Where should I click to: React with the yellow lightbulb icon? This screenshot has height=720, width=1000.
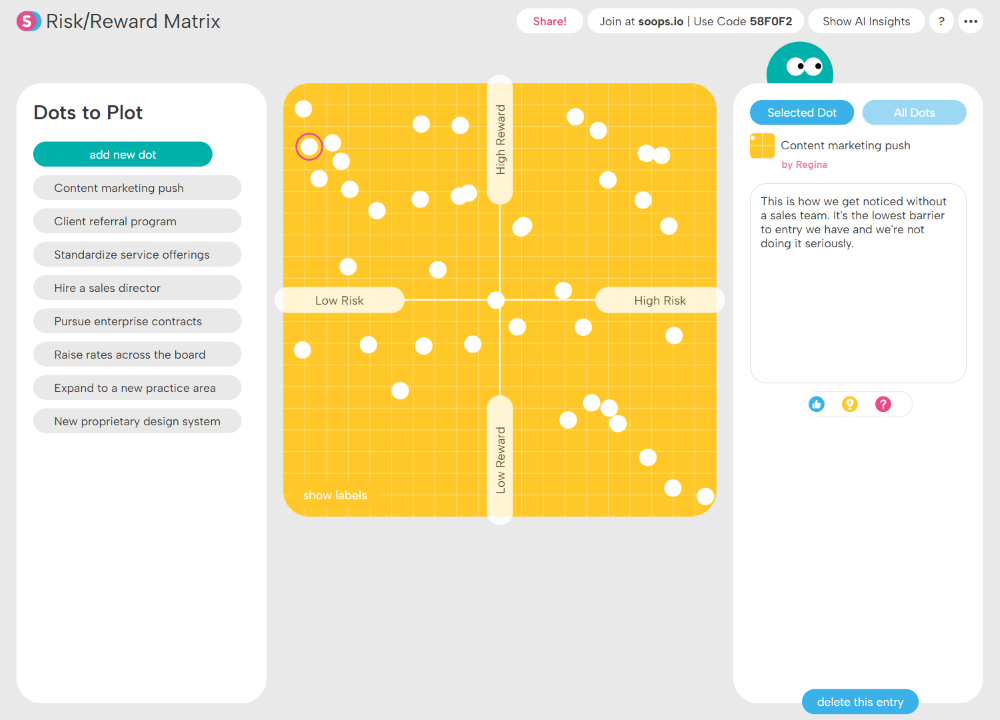(x=849, y=404)
